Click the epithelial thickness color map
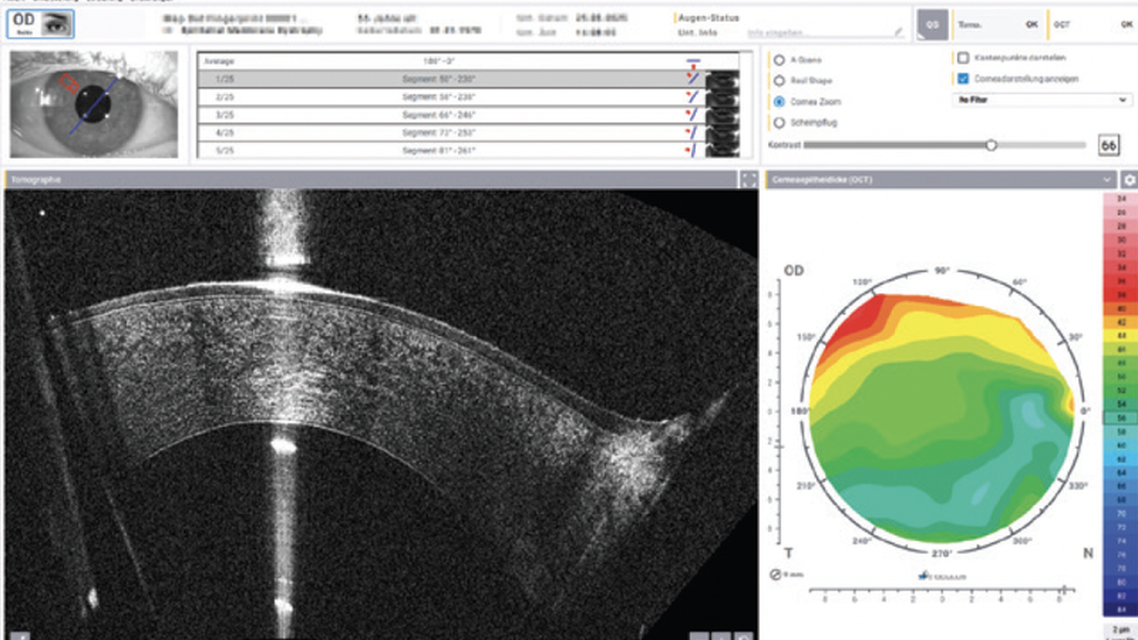The width and height of the screenshot is (1138, 640). tap(941, 417)
